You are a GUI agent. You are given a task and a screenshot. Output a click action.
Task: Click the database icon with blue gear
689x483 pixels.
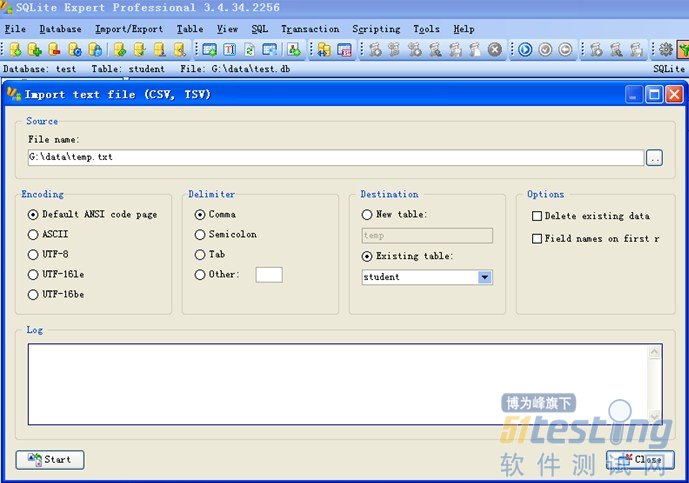(x=75, y=49)
